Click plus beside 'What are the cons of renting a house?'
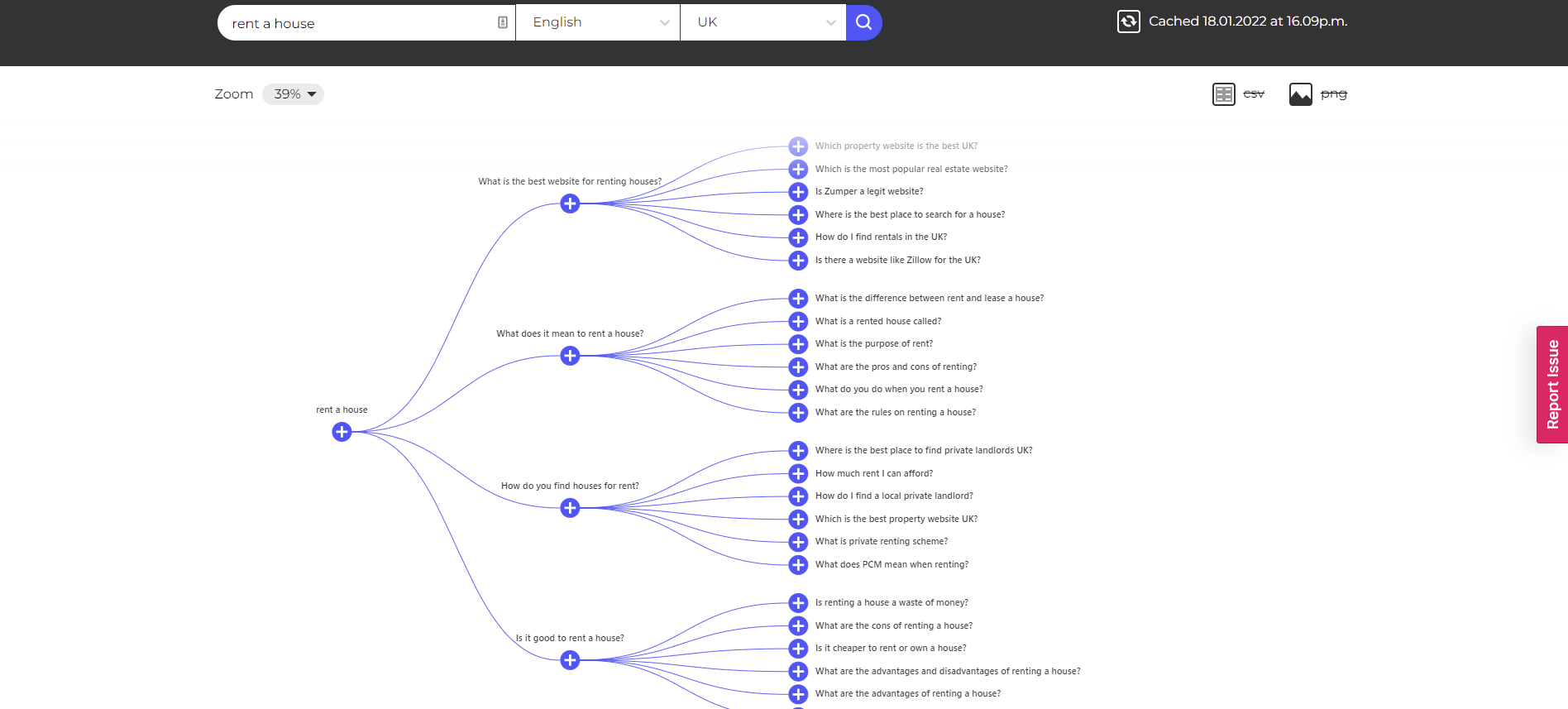The image size is (1568, 709). (798, 625)
